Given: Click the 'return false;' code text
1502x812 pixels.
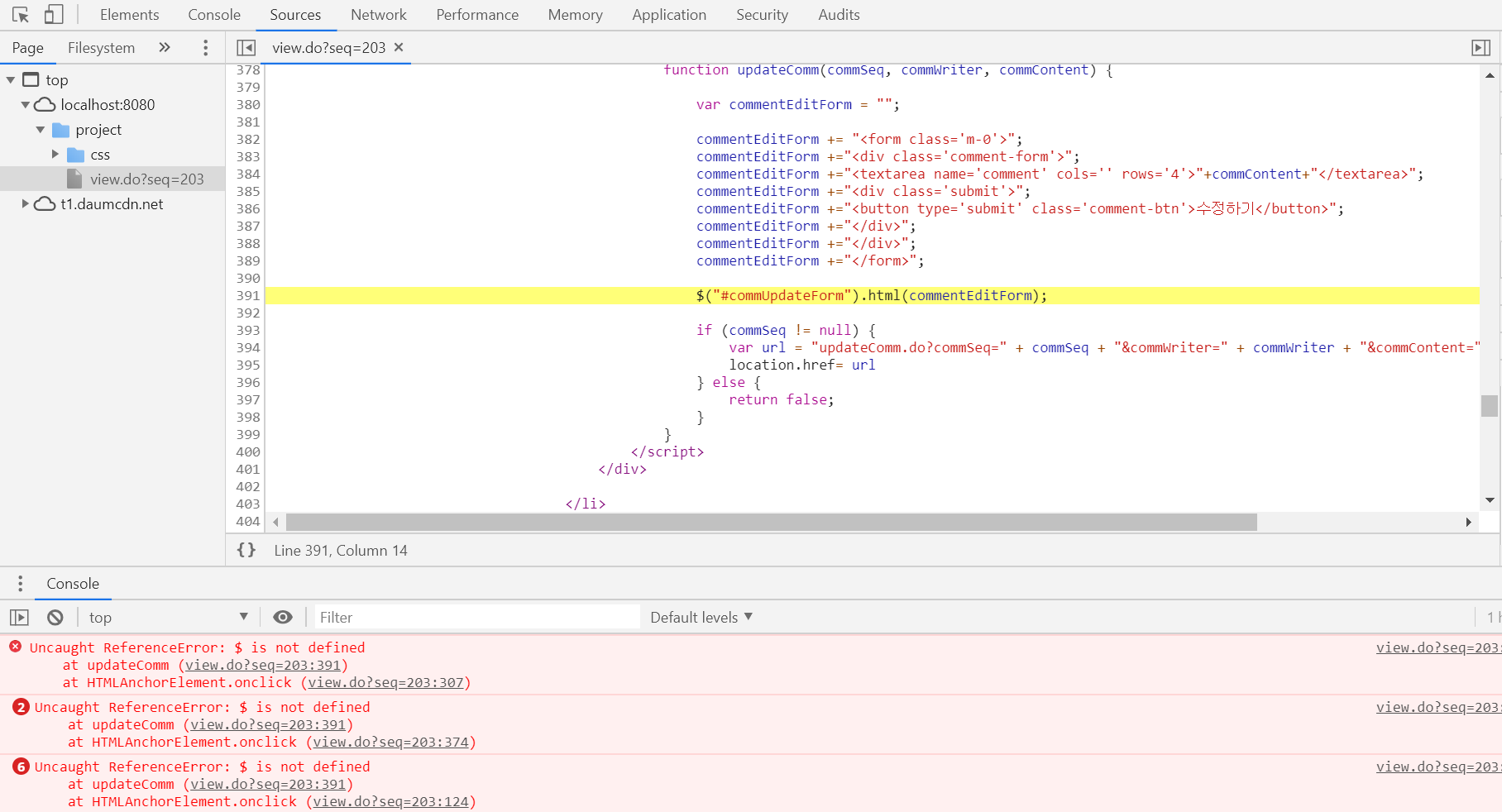Looking at the screenshot, I should tap(782, 399).
